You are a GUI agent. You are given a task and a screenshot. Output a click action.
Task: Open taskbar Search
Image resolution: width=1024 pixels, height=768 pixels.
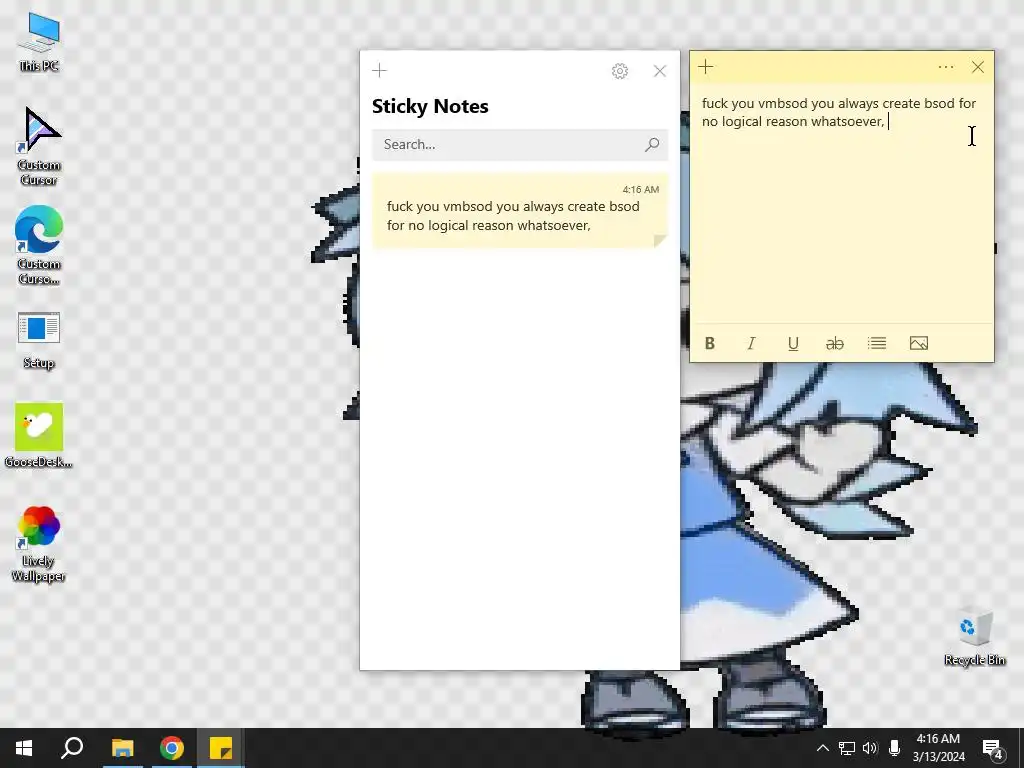tap(72, 748)
